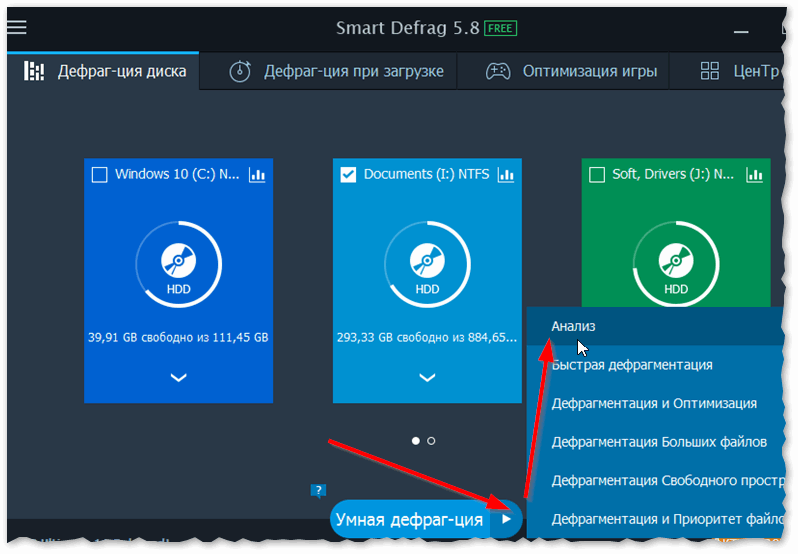This screenshot has width=798, height=554.
Task: Open the defrag mode arrow dropdown
Action: tap(506, 519)
